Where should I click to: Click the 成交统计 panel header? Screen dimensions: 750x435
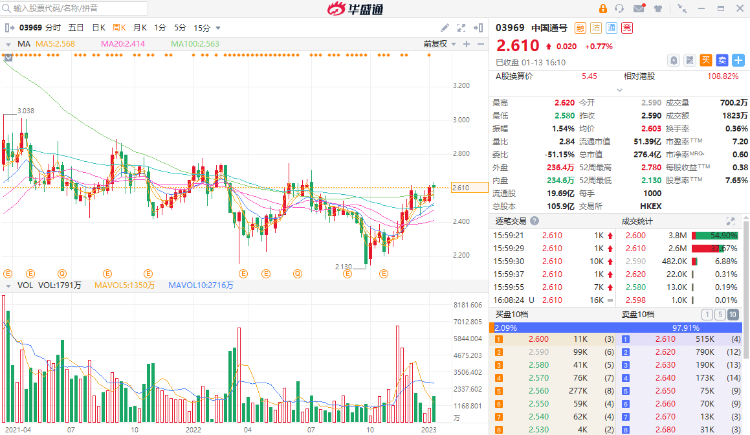click(x=638, y=221)
